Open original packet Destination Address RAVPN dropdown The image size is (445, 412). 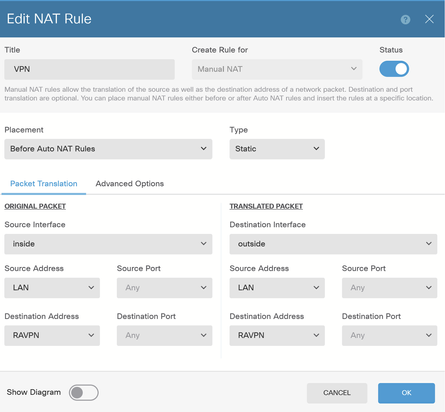pos(52,335)
